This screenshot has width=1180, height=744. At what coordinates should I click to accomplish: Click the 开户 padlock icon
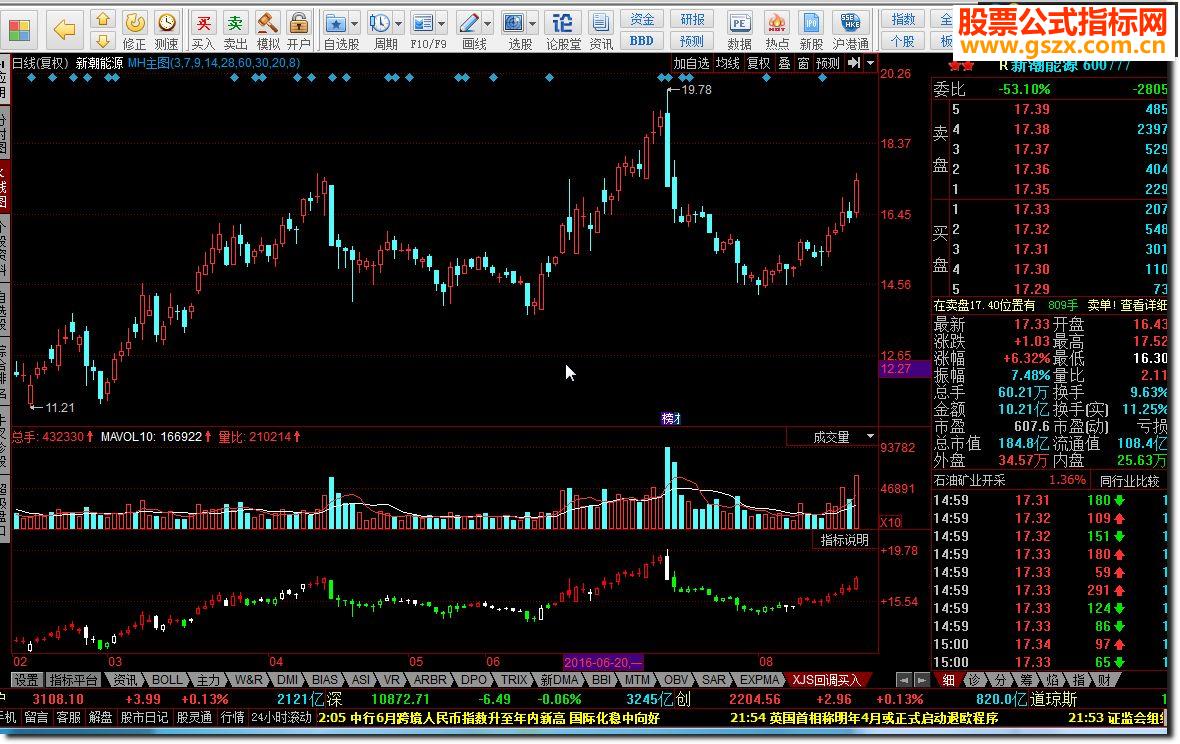tap(298, 28)
